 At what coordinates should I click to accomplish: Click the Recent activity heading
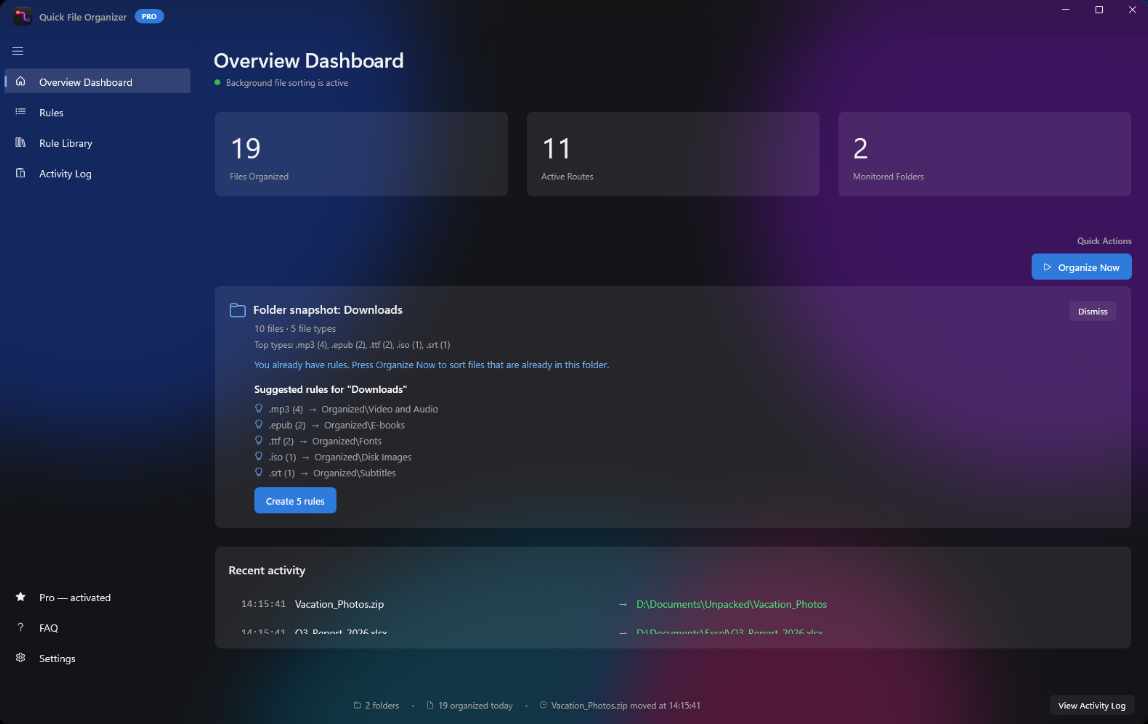point(266,570)
